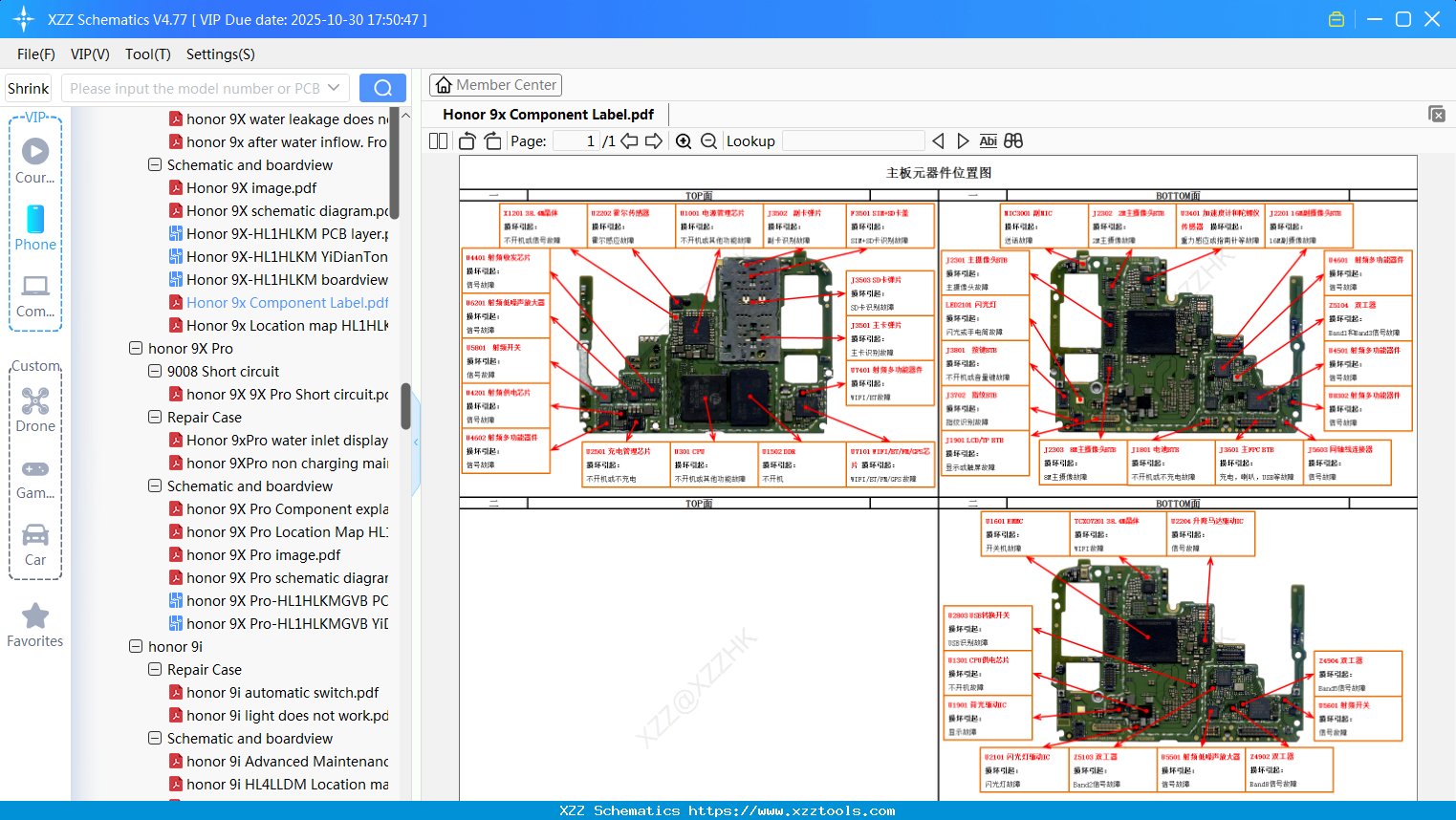Open the Game console category

coord(35,478)
